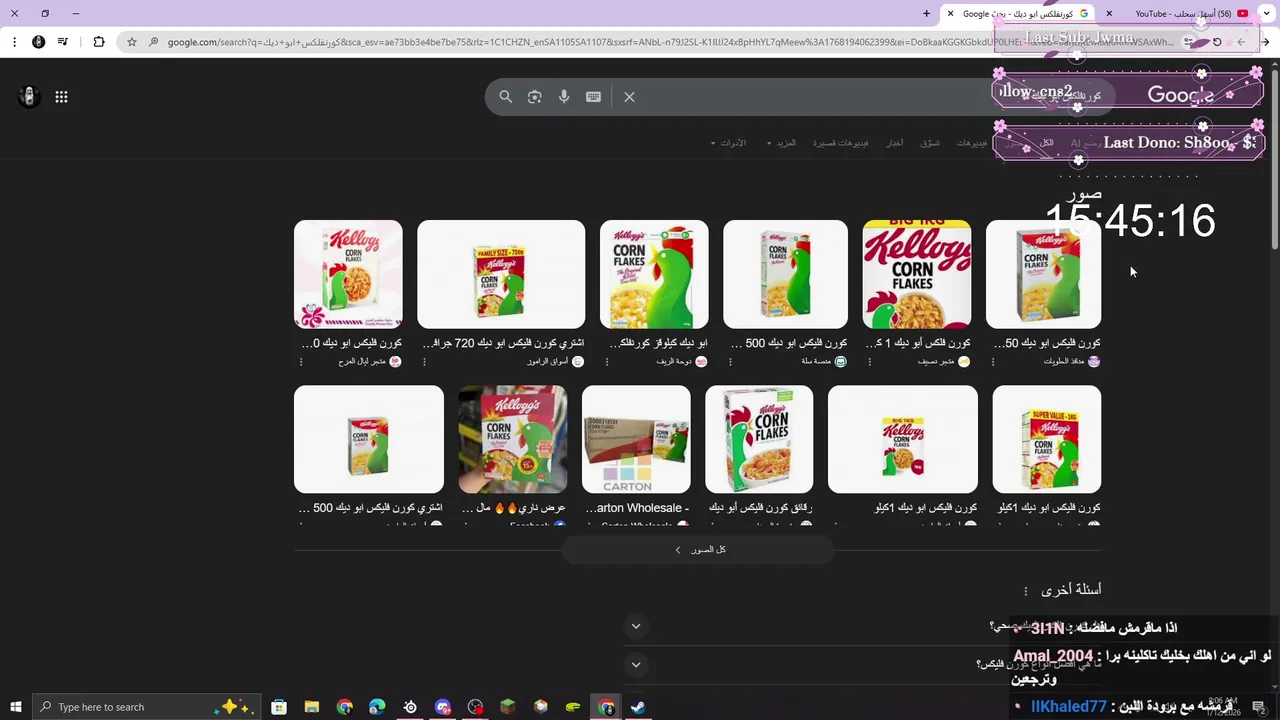Open the متجر نصيف source link
The height and width of the screenshot is (720, 1280).
[x=943, y=361]
